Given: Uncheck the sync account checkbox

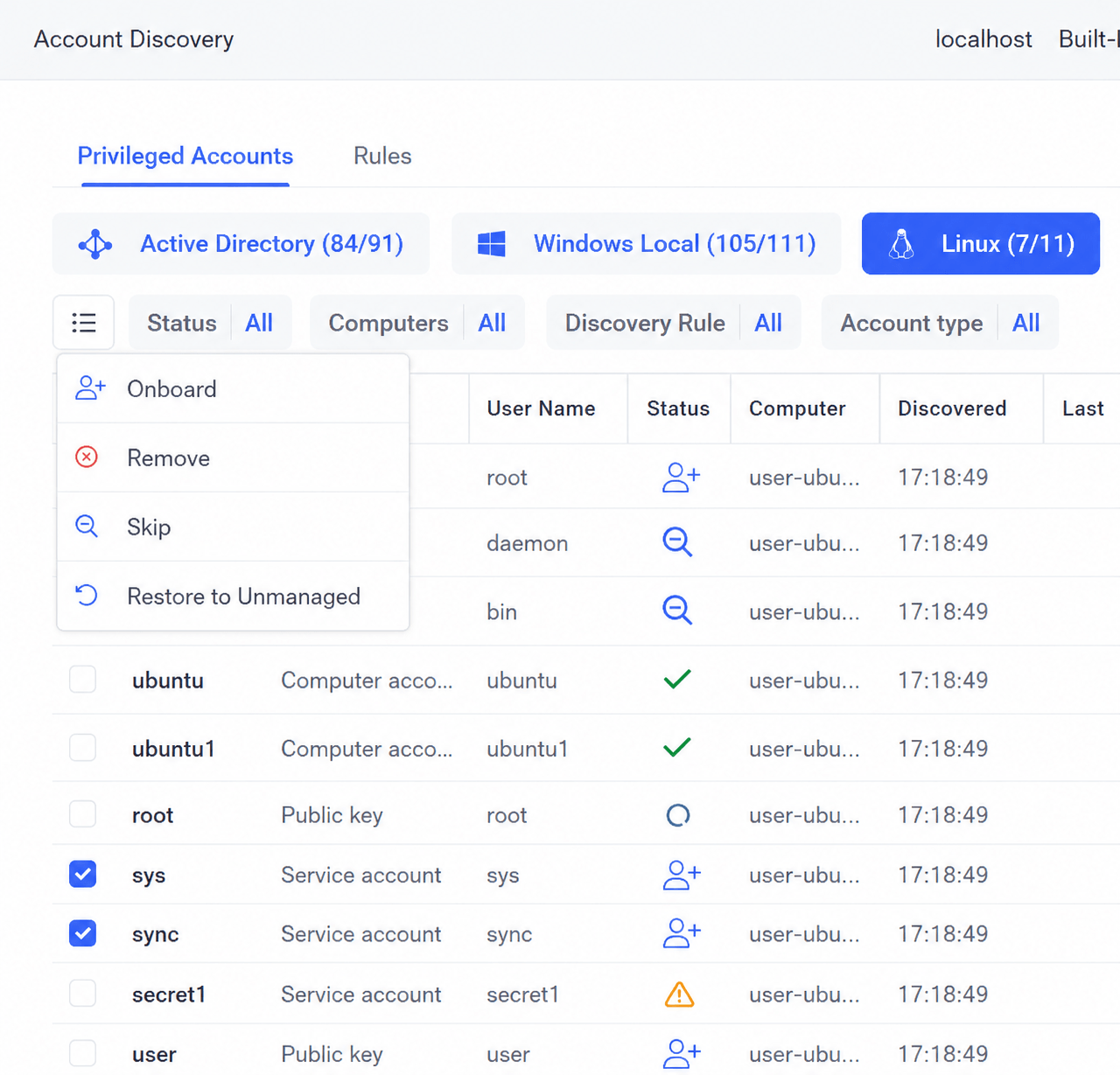Looking at the screenshot, I should click(x=83, y=933).
